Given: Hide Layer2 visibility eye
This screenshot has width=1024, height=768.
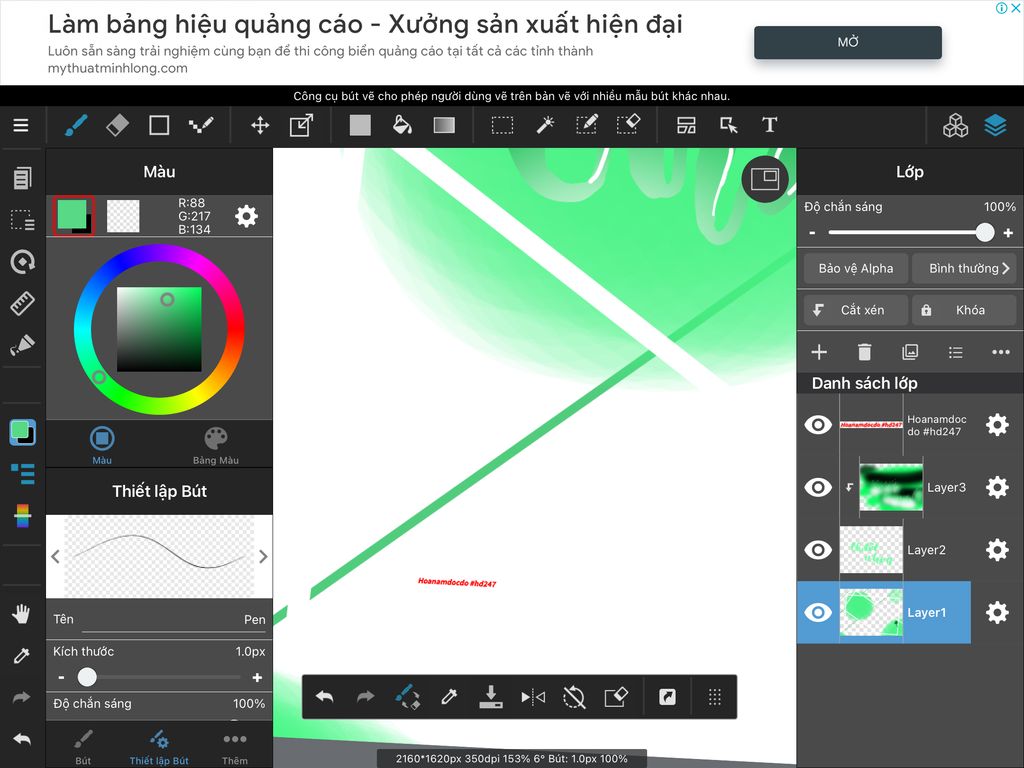Looking at the screenshot, I should 818,550.
